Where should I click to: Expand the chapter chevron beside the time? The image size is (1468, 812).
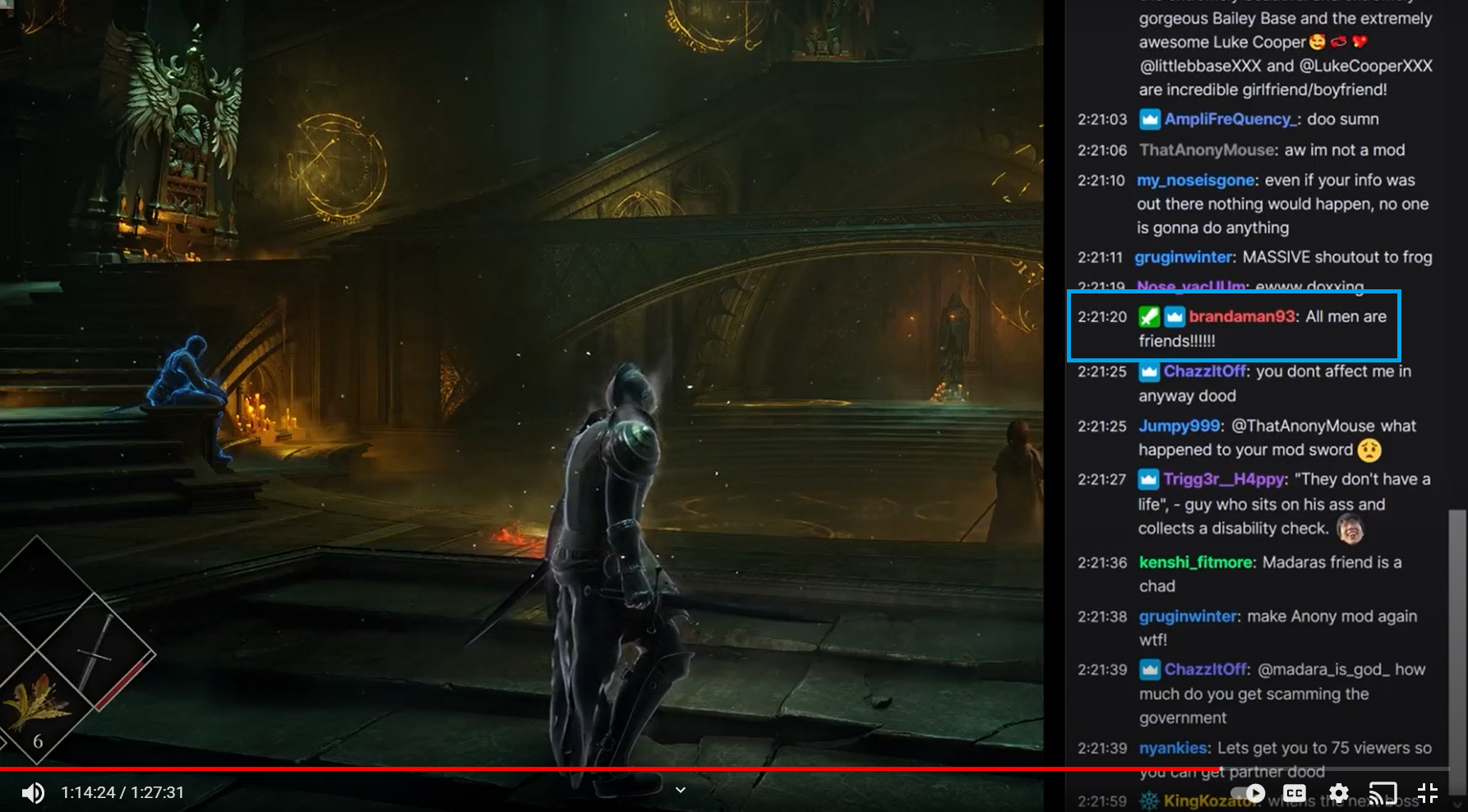tap(680, 791)
